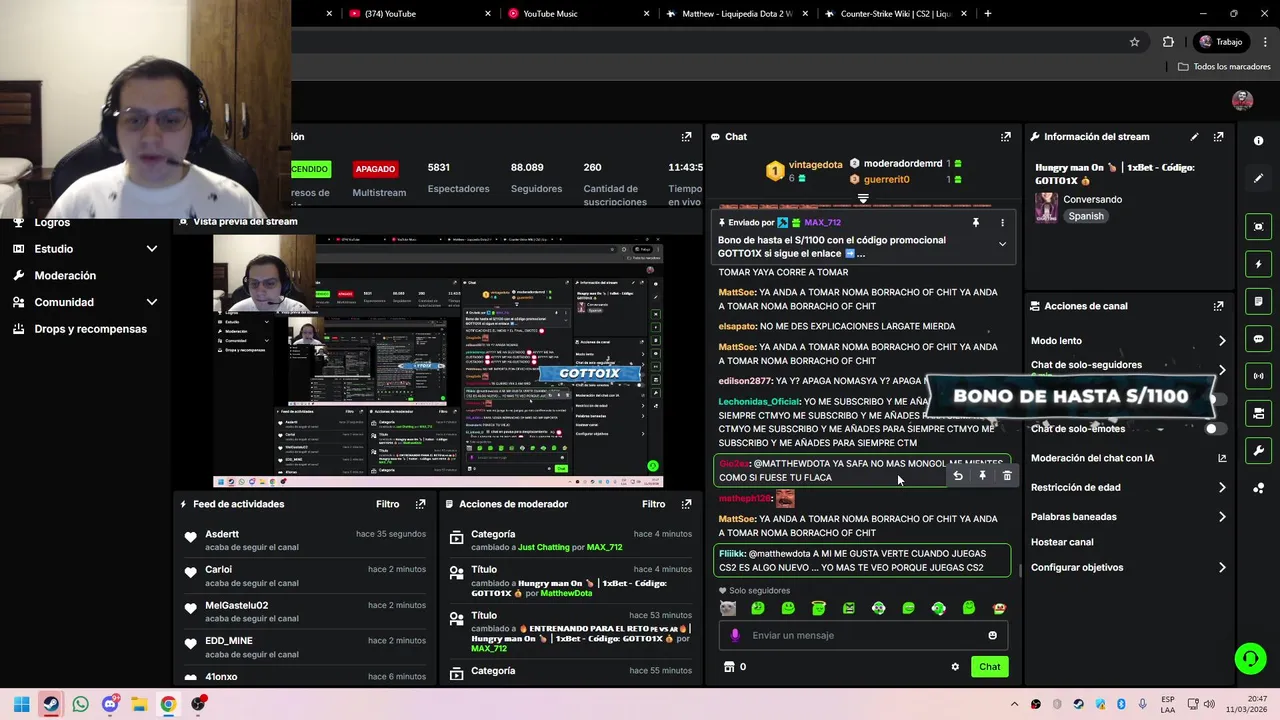Switch to the YouTube Music tab
Image resolution: width=1280 pixels, height=720 pixels.
pos(577,14)
